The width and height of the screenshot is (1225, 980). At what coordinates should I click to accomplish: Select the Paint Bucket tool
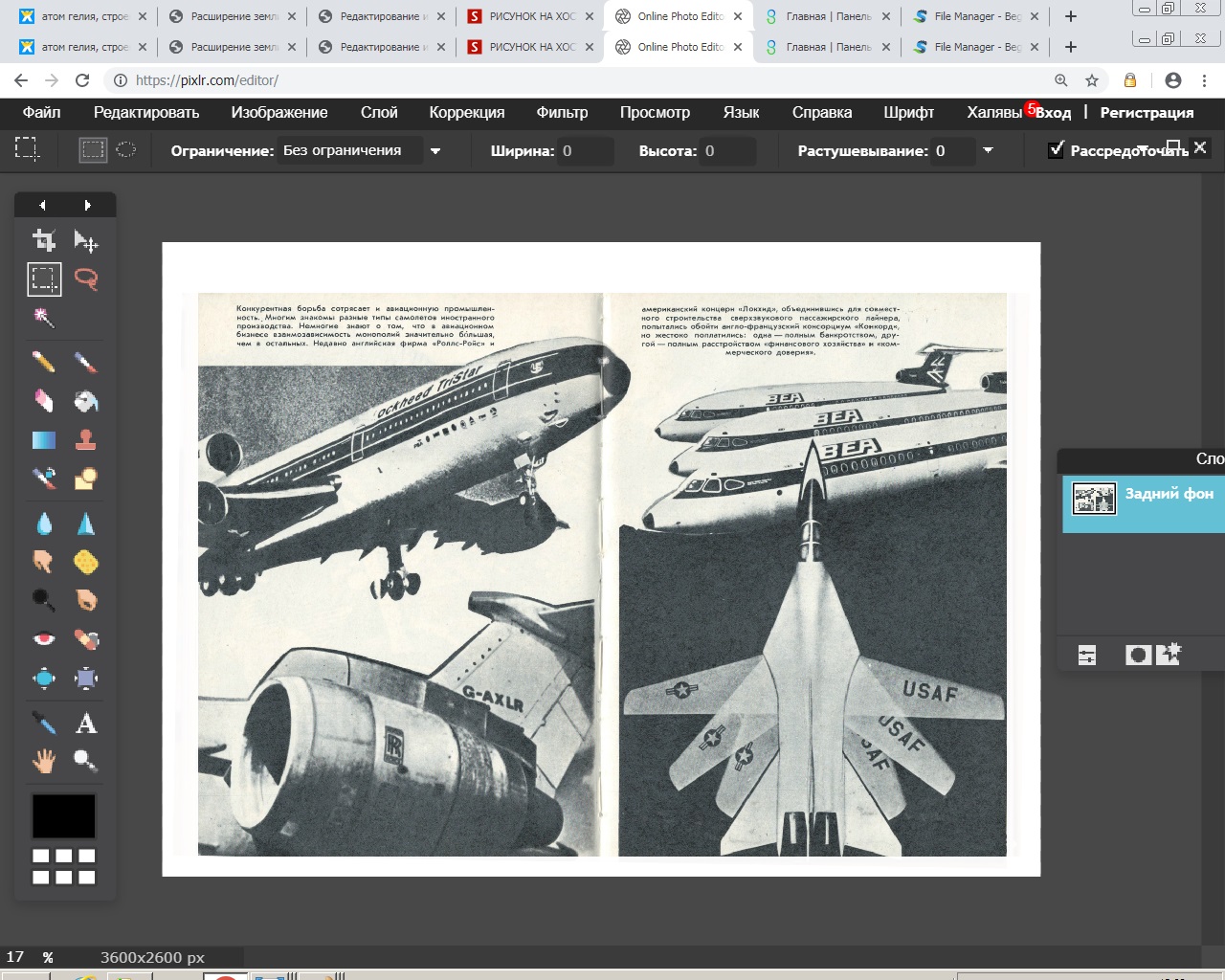[86, 400]
